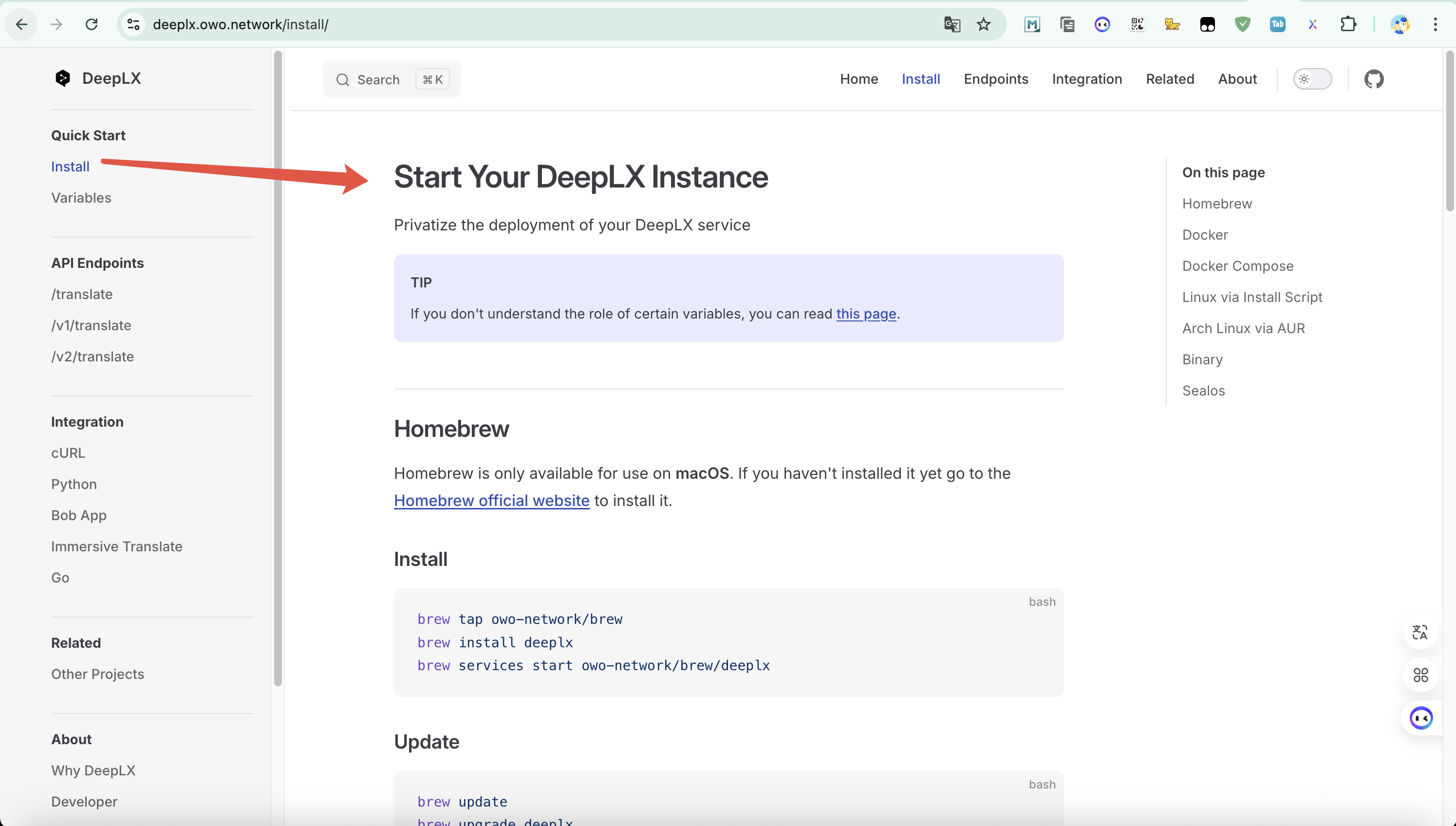Open Variables in the sidebar
Viewport: 1456px width, 826px height.
coord(81,198)
